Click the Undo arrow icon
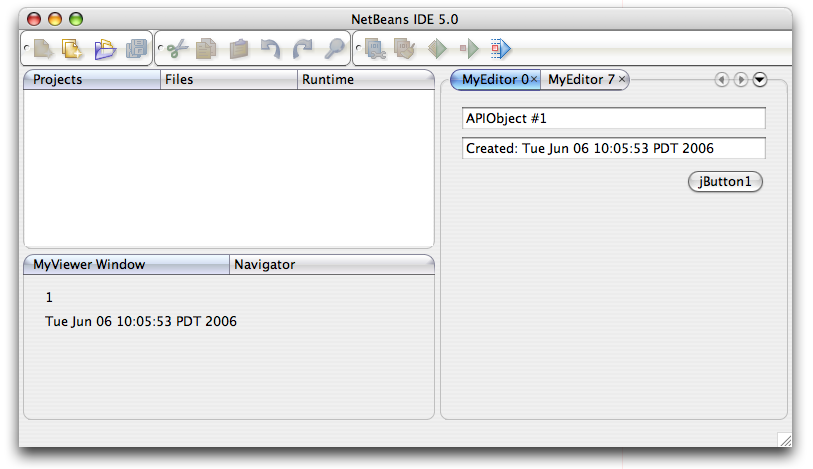Image resolution: width=813 pixels, height=469 pixels. point(271,49)
